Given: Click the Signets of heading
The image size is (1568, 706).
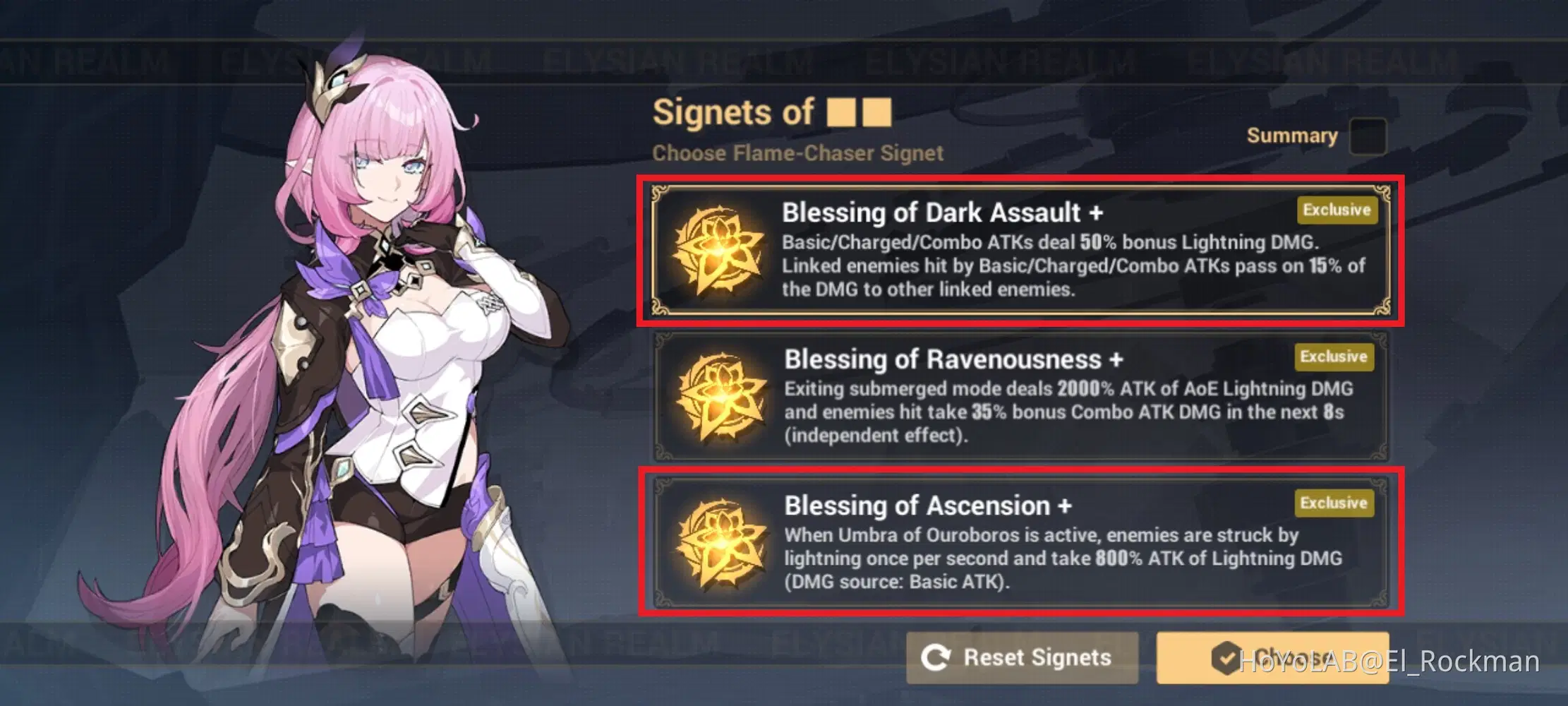Looking at the screenshot, I should pos(772,113).
